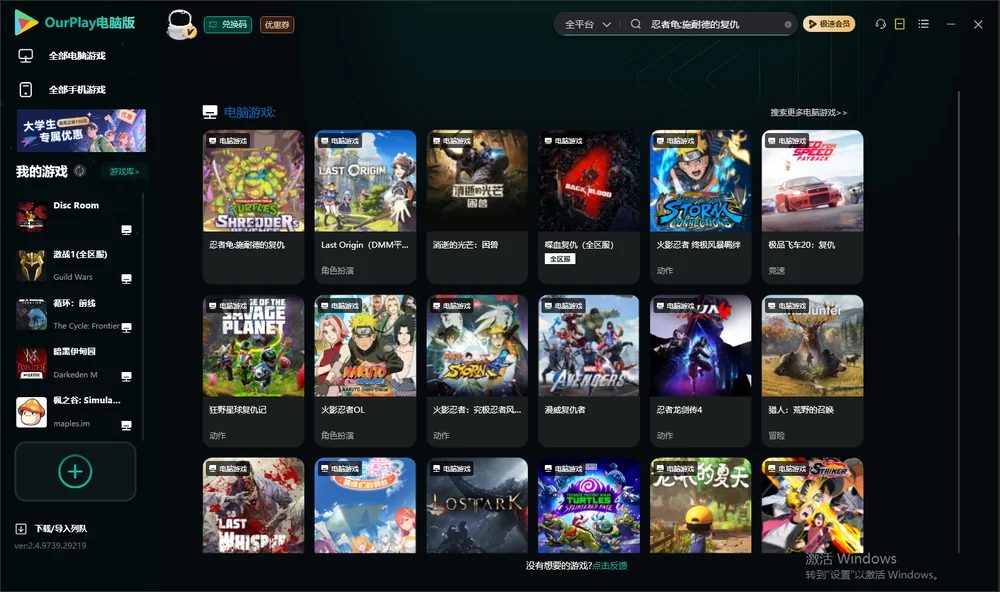The width and height of the screenshot is (1000, 592).
Task: Refresh the 我的游戏 list
Action: click(80, 171)
